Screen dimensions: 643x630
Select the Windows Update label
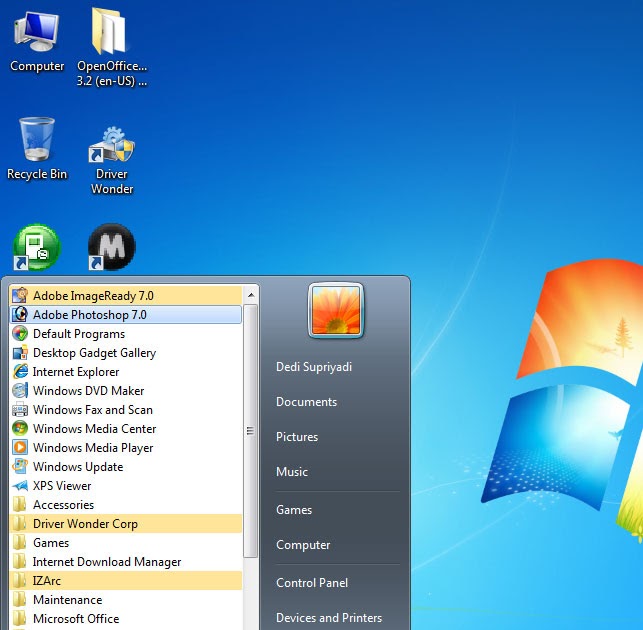[78, 467]
